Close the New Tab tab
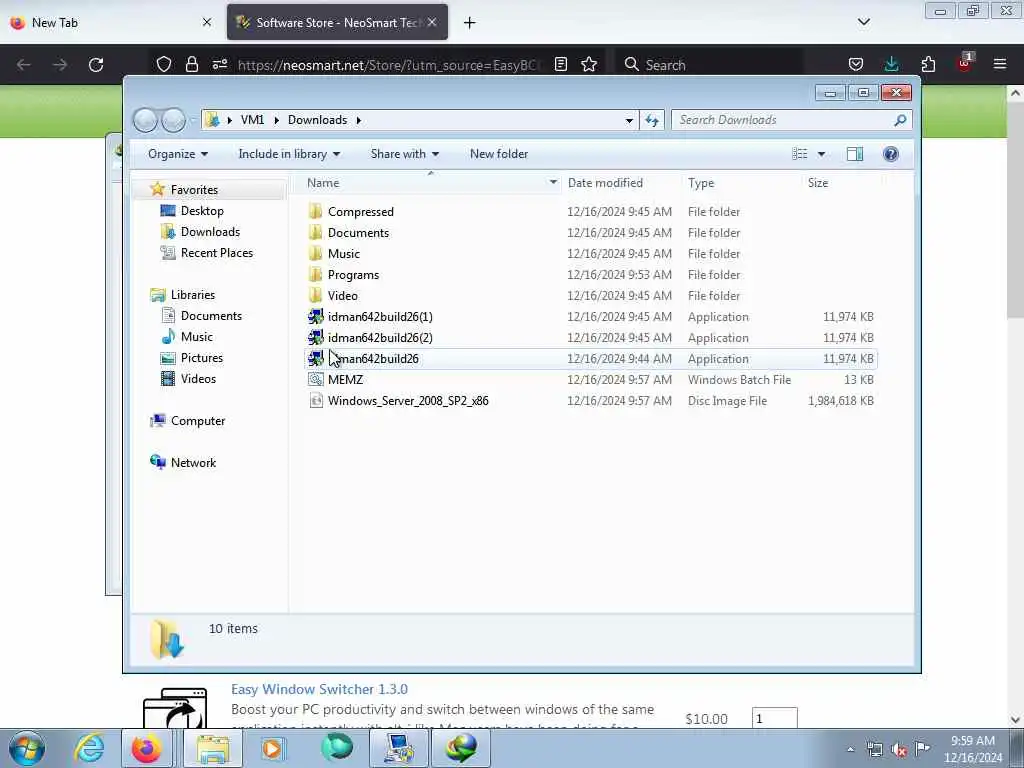Viewport: 1024px width, 768px height. tap(207, 22)
